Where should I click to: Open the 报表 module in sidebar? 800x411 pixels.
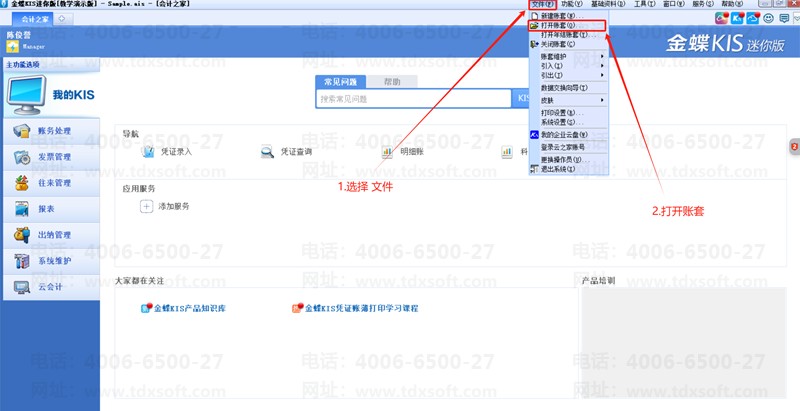click(x=51, y=209)
